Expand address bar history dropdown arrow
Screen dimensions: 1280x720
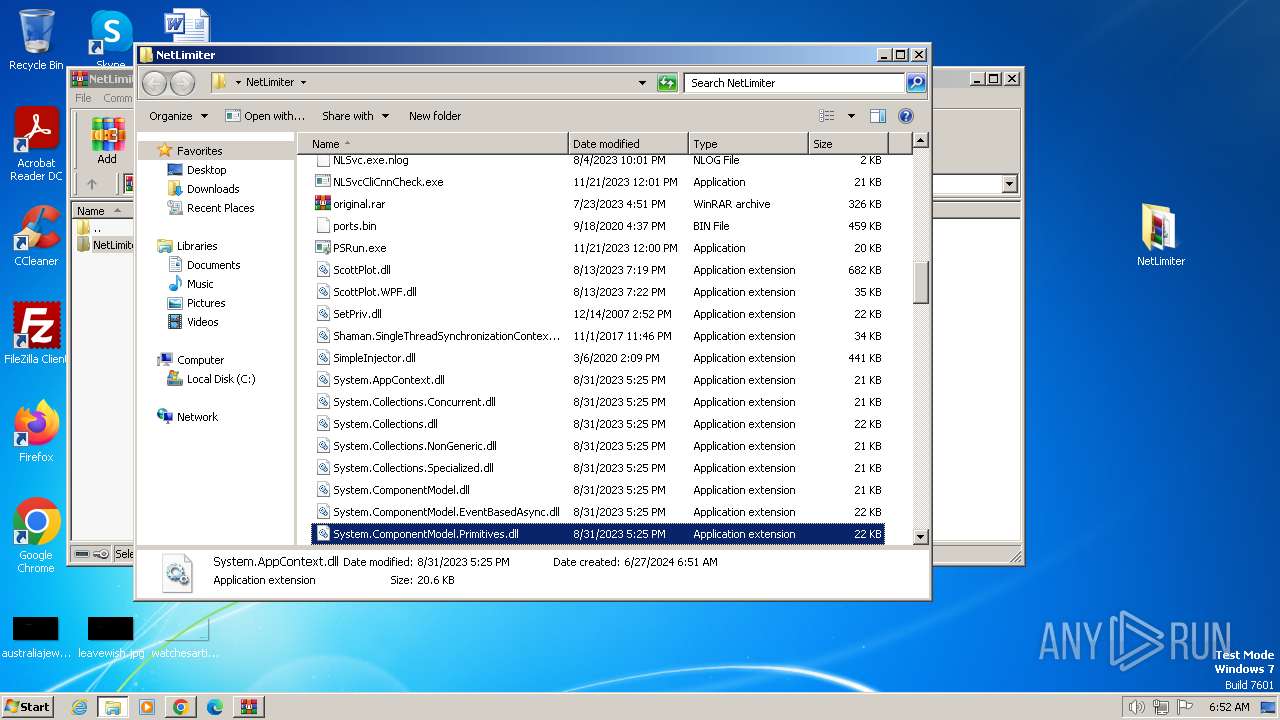point(642,83)
